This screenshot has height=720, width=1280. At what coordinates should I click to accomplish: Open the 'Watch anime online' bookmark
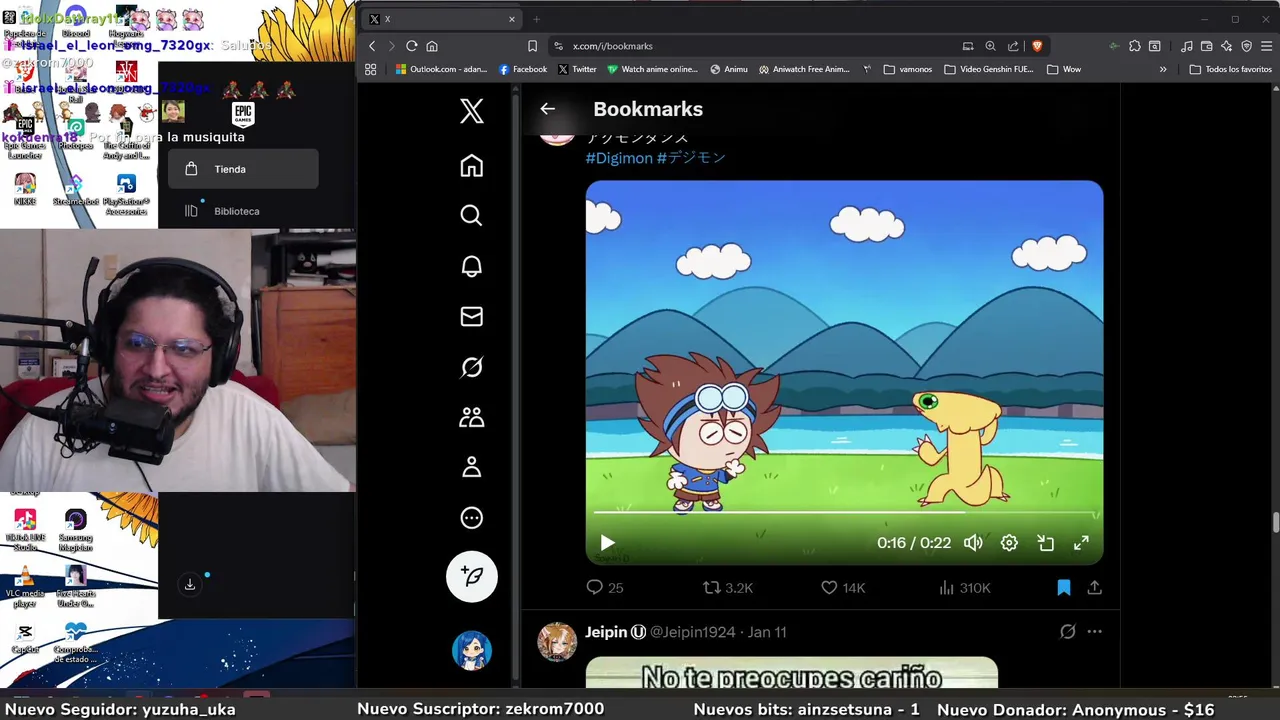tap(652, 69)
